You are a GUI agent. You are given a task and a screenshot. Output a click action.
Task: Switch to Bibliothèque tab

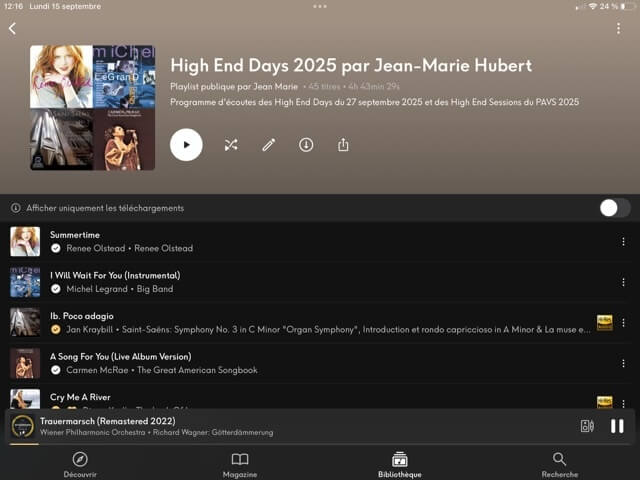(400, 464)
